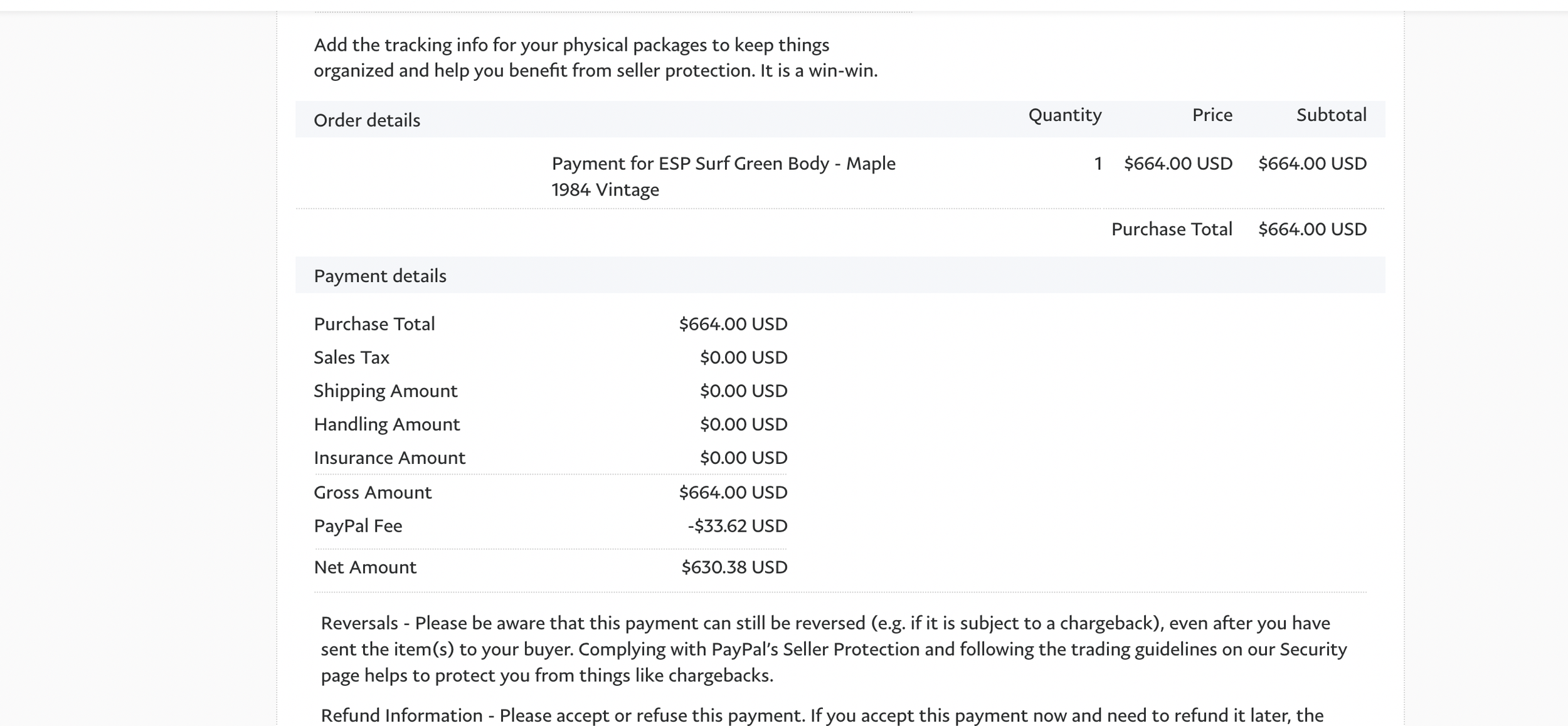This screenshot has height=726, width=1568.
Task: Click the Gross Amount label
Action: (373, 492)
